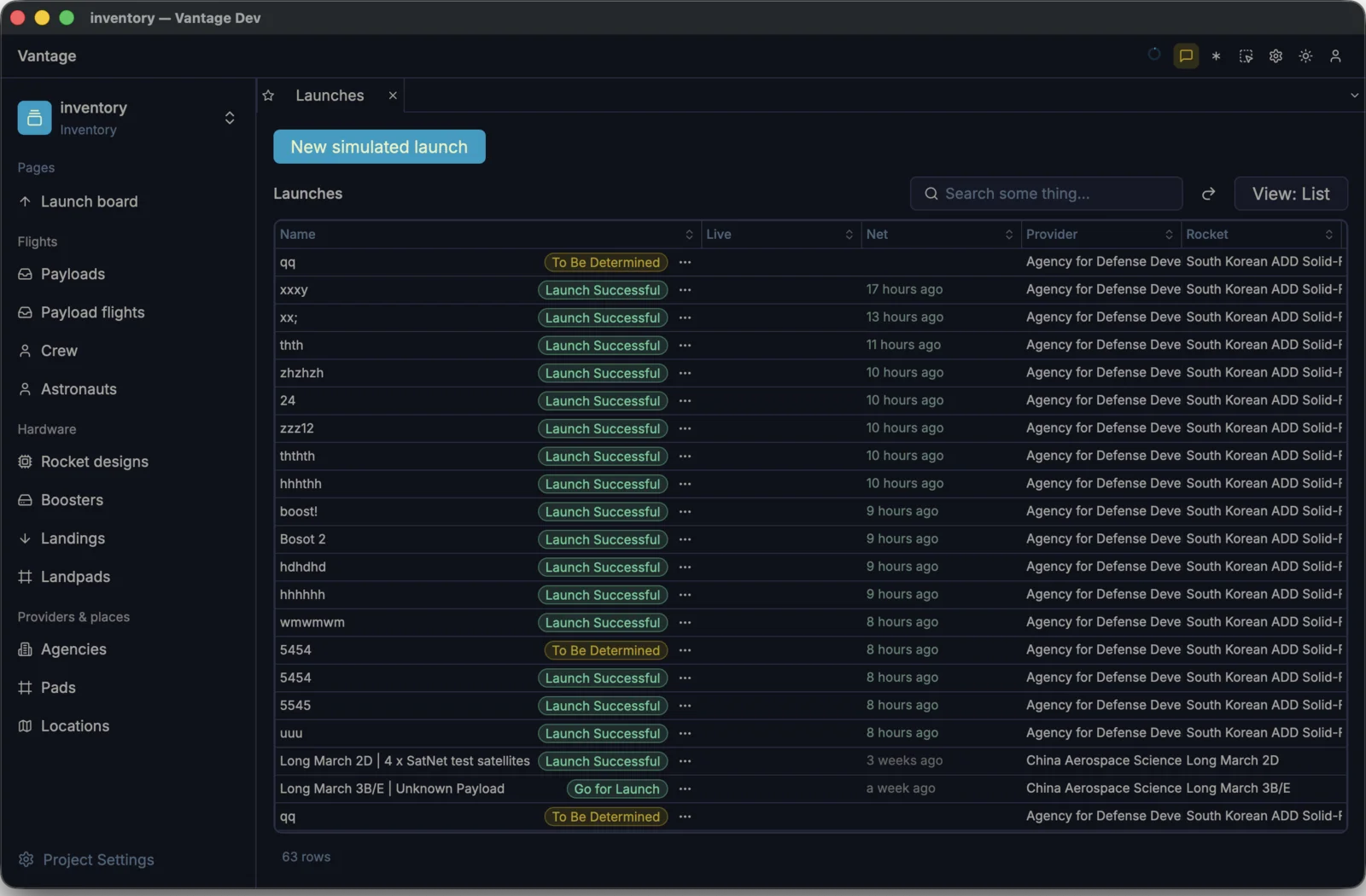
Task: Open the user account profile icon
Action: pos(1335,56)
